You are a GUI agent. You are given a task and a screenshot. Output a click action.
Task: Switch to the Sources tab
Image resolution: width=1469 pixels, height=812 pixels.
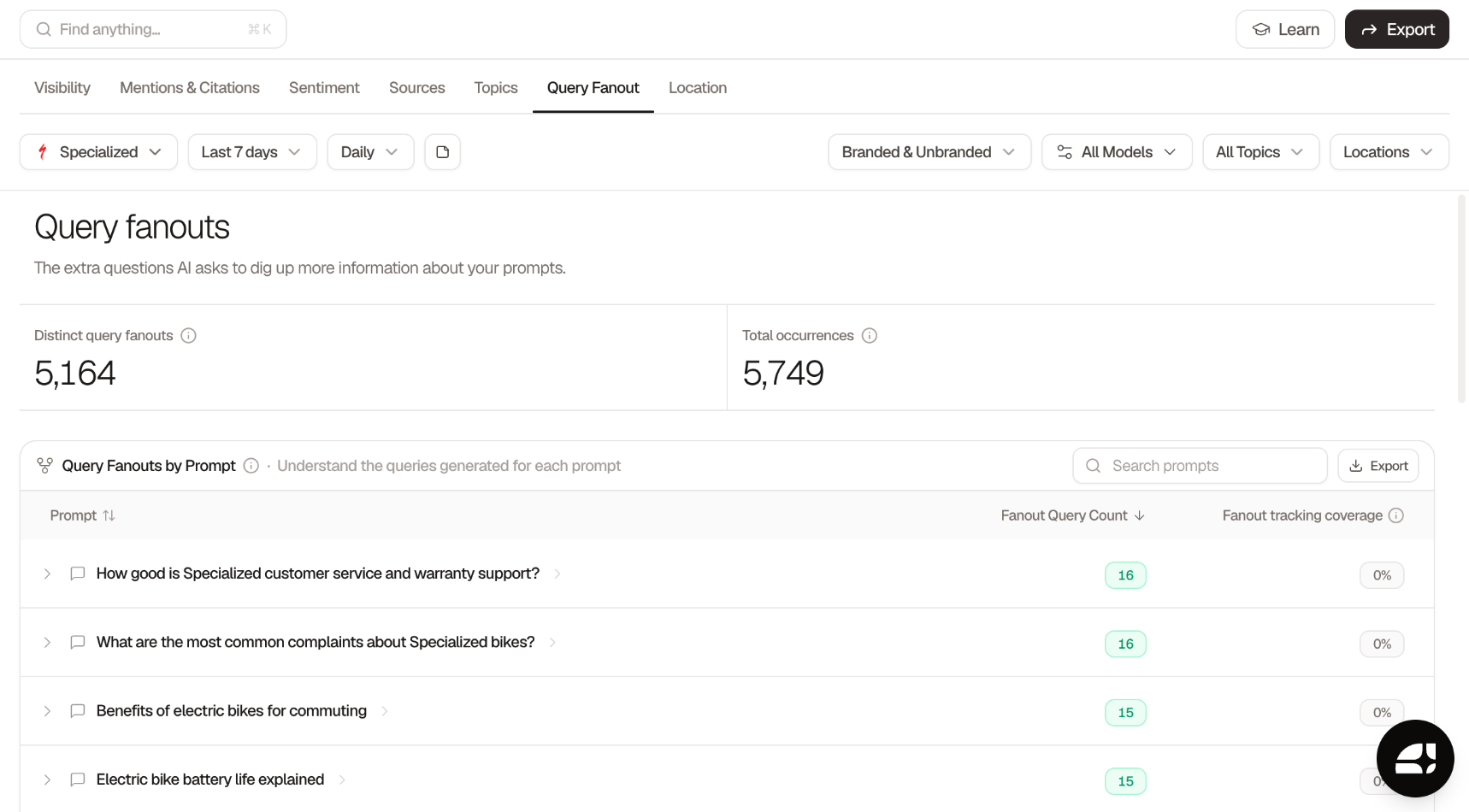click(417, 88)
